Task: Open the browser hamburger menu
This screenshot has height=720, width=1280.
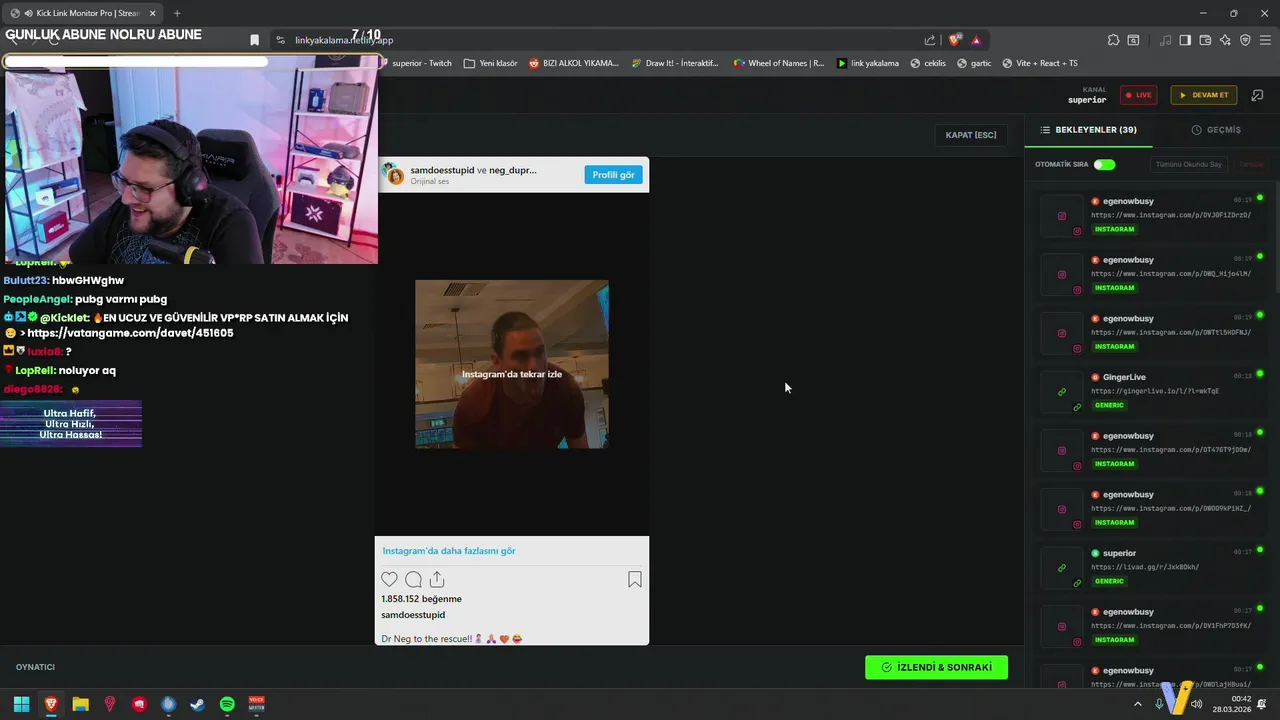Action: (x=1265, y=40)
